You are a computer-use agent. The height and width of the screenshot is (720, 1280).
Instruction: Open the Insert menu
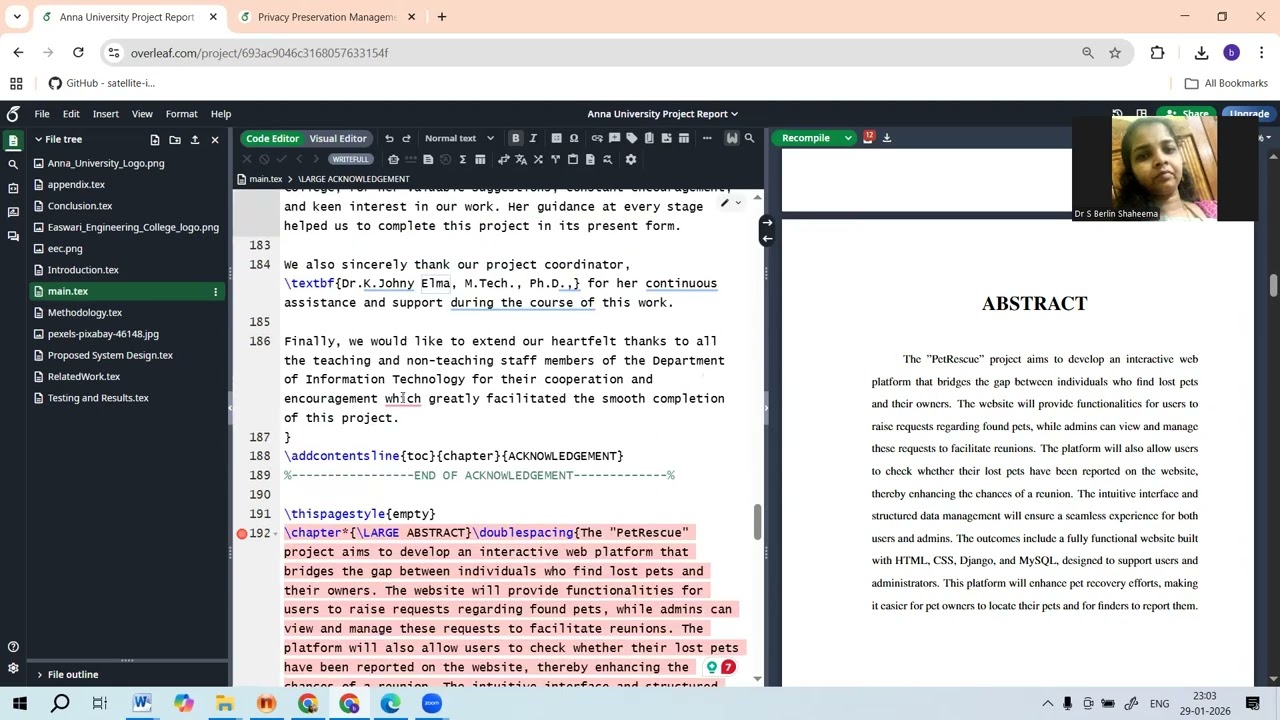[x=105, y=114]
